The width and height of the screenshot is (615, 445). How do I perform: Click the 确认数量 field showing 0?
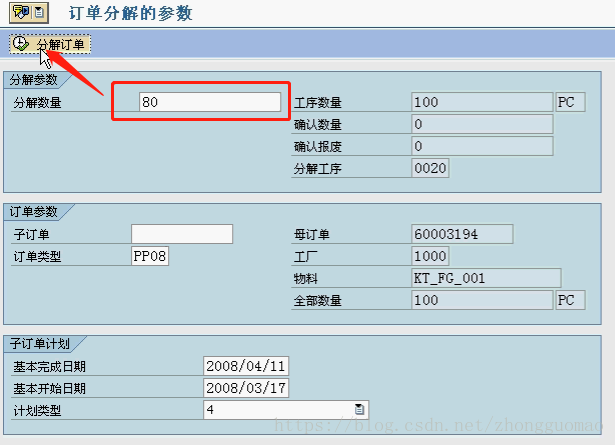coord(482,124)
